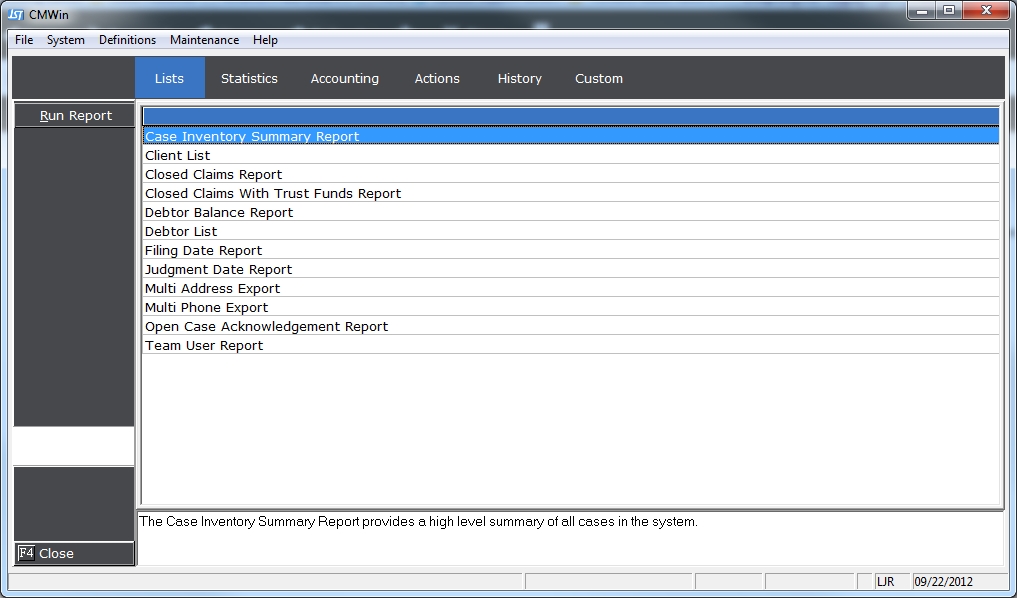Select Open Case Acknowledgement Report
Viewport: 1017px width, 598px height.
(266, 327)
